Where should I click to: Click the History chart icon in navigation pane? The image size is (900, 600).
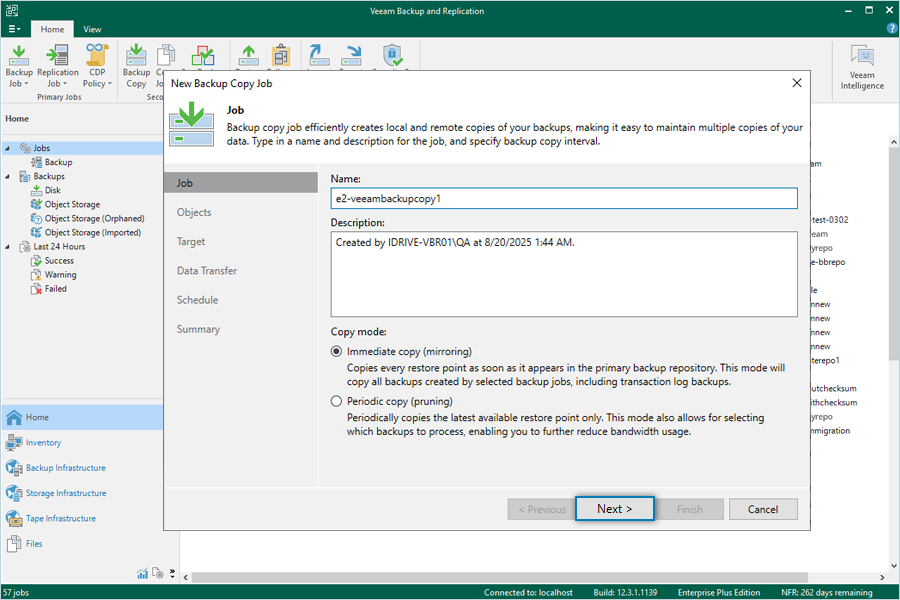coord(142,573)
